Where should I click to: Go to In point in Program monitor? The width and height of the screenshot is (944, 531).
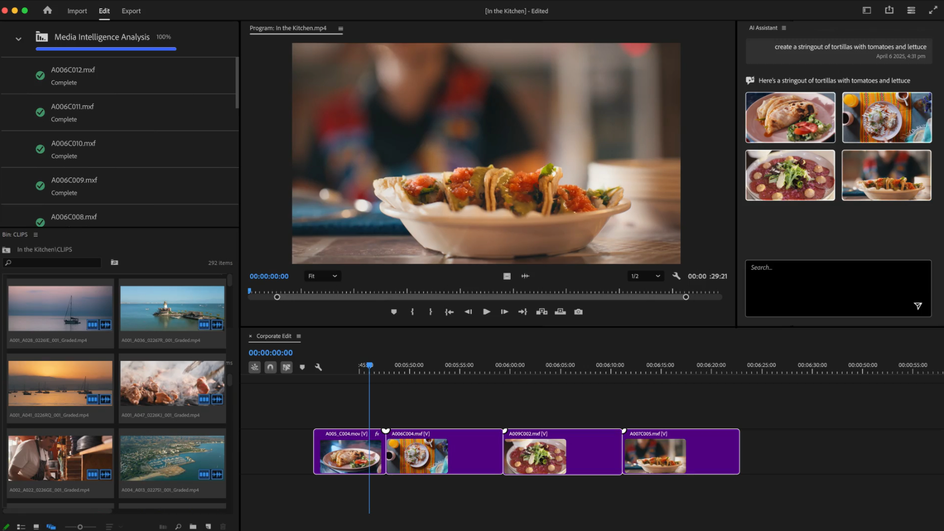pos(449,312)
